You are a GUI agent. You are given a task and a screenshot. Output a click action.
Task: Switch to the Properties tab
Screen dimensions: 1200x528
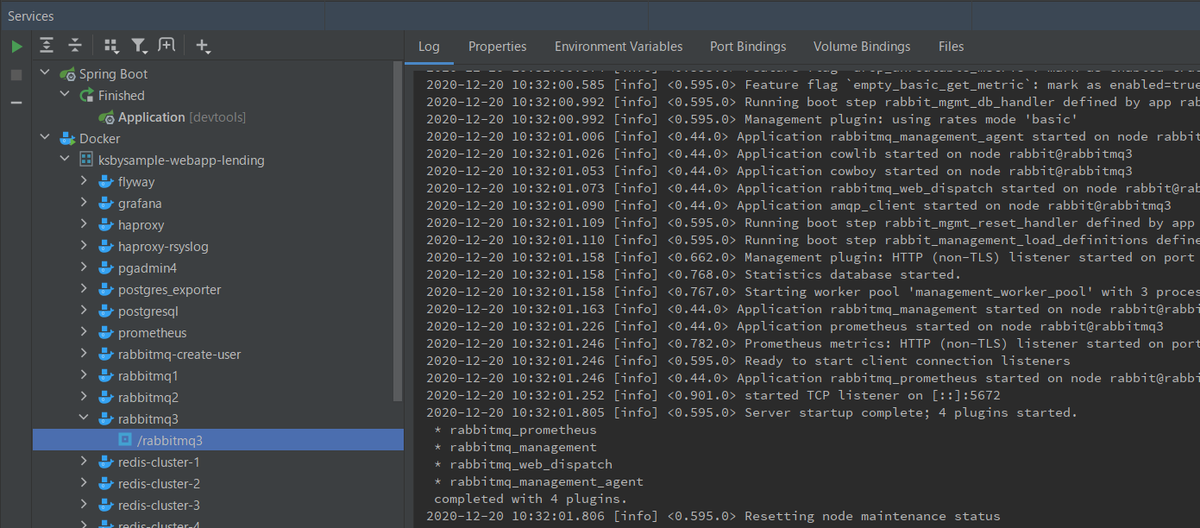tap(497, 46)
